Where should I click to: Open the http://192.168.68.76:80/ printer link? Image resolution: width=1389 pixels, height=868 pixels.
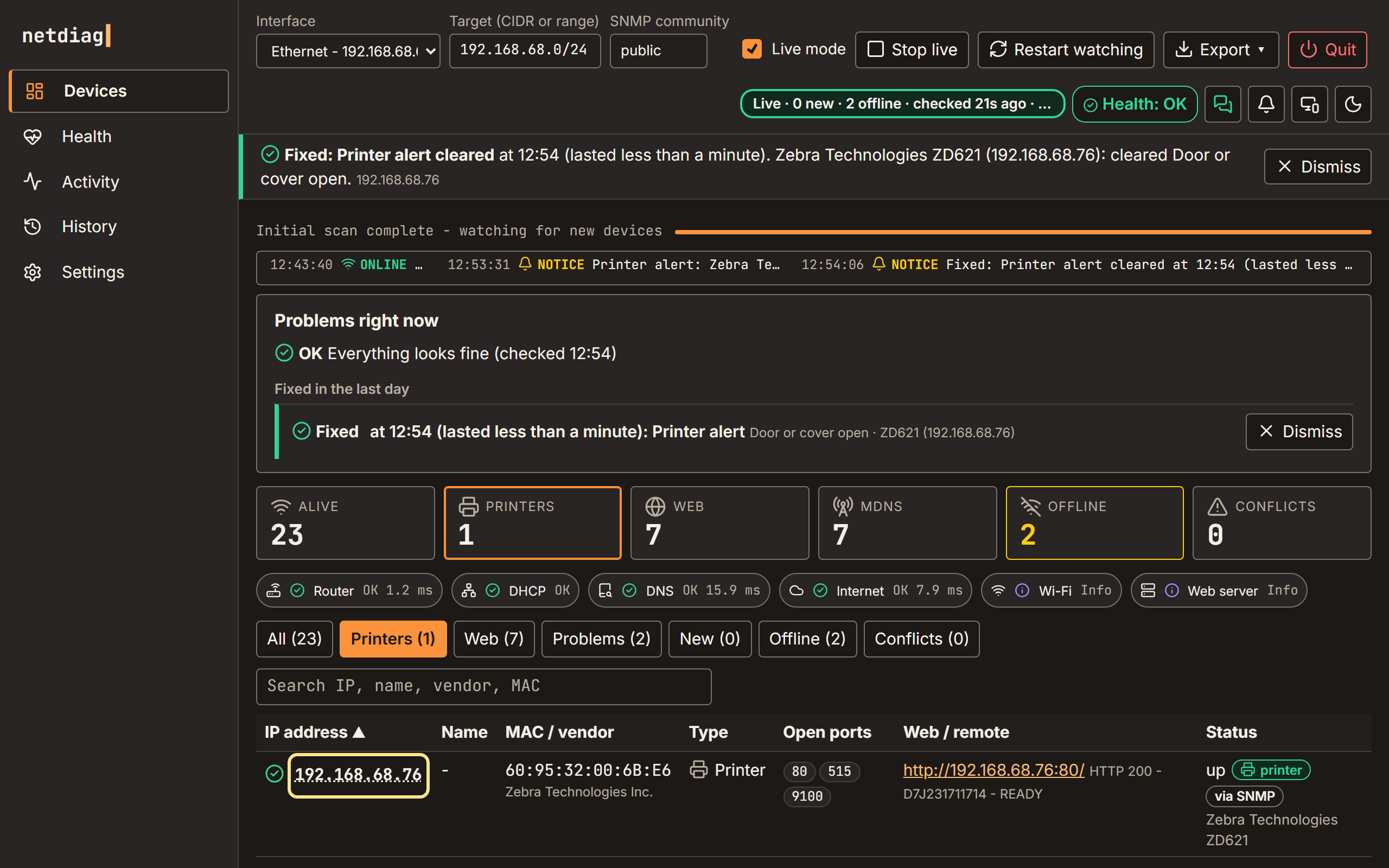pyautogui.click(x=993, y=770)
